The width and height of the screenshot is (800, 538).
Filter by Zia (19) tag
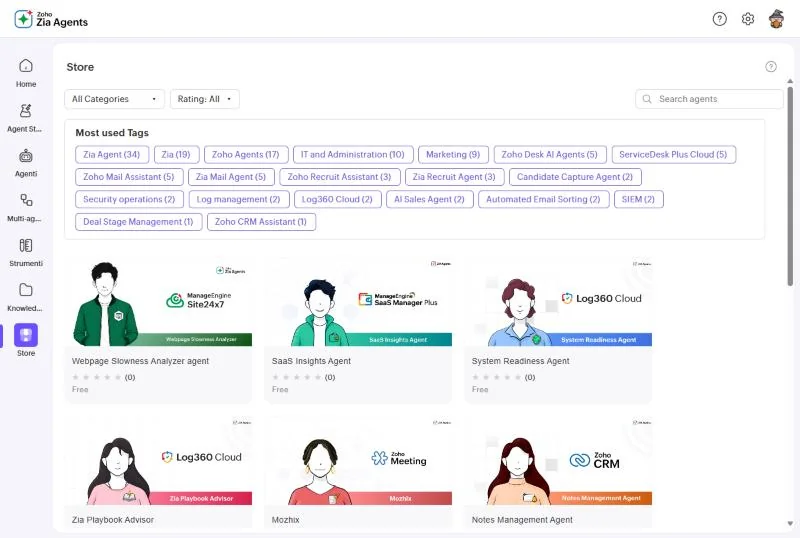pos(176,155)
